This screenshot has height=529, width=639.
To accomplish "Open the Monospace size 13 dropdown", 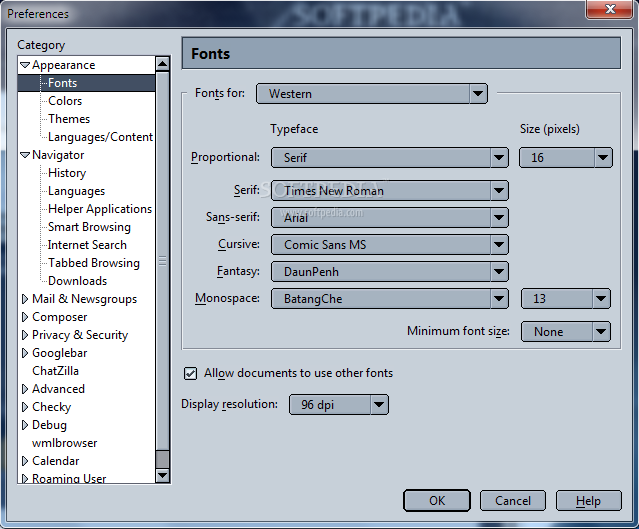I will pyautogui.click(x=566, y=299).
